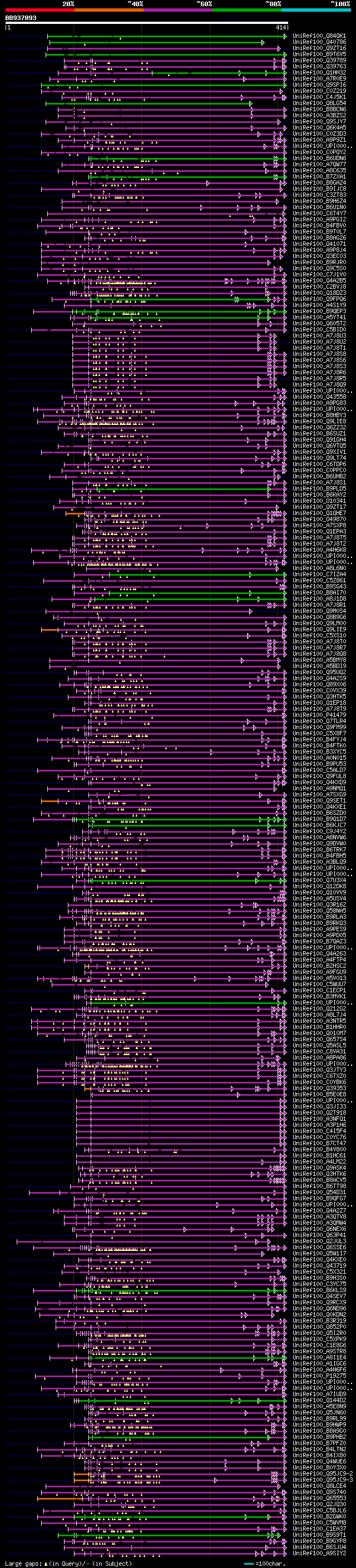
Task: Select the UniRef100_Q6K4A5 label
Action: [x=319, y=128]
